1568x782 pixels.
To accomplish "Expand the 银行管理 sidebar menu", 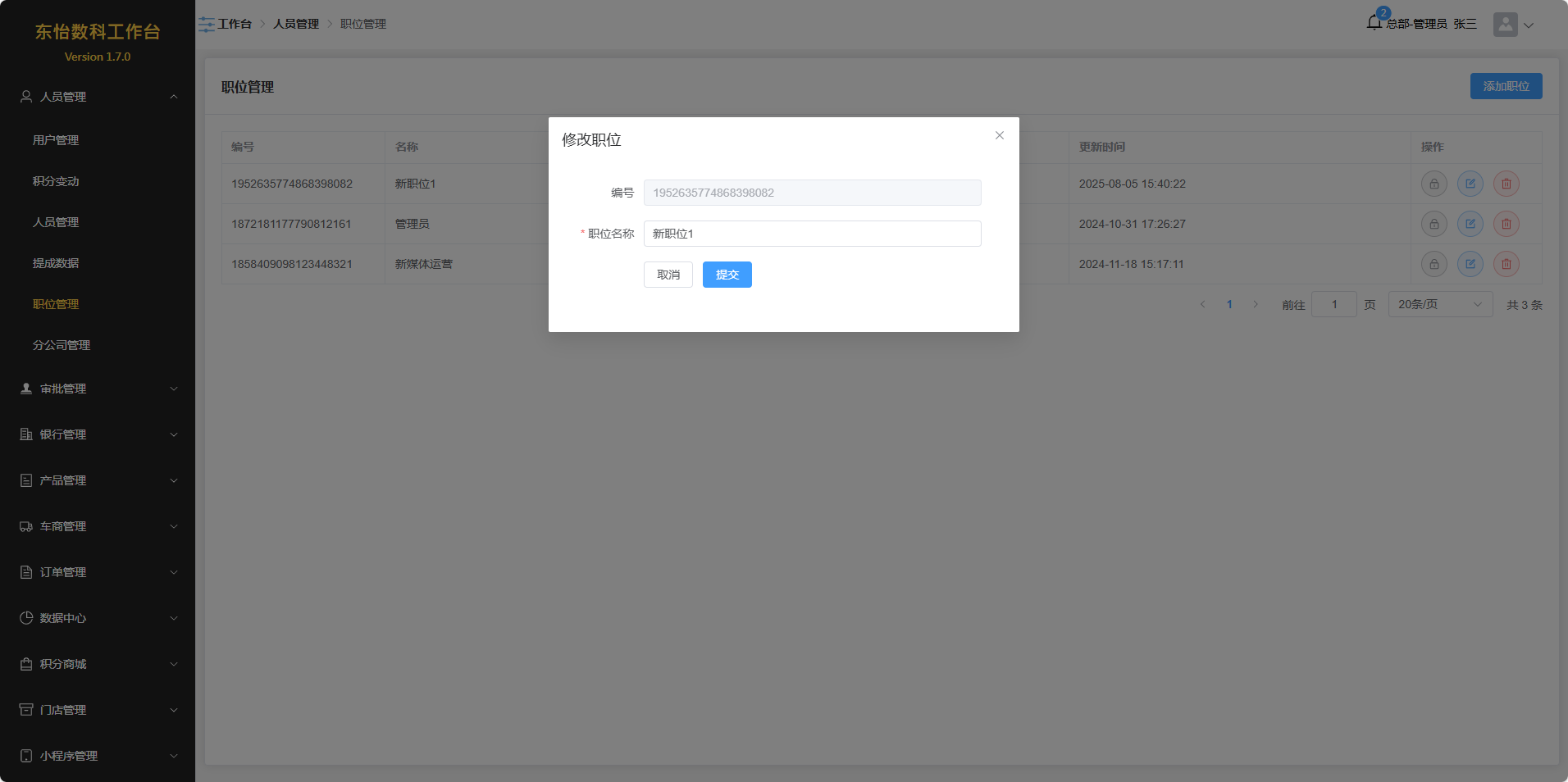I will tap(98, 434).
